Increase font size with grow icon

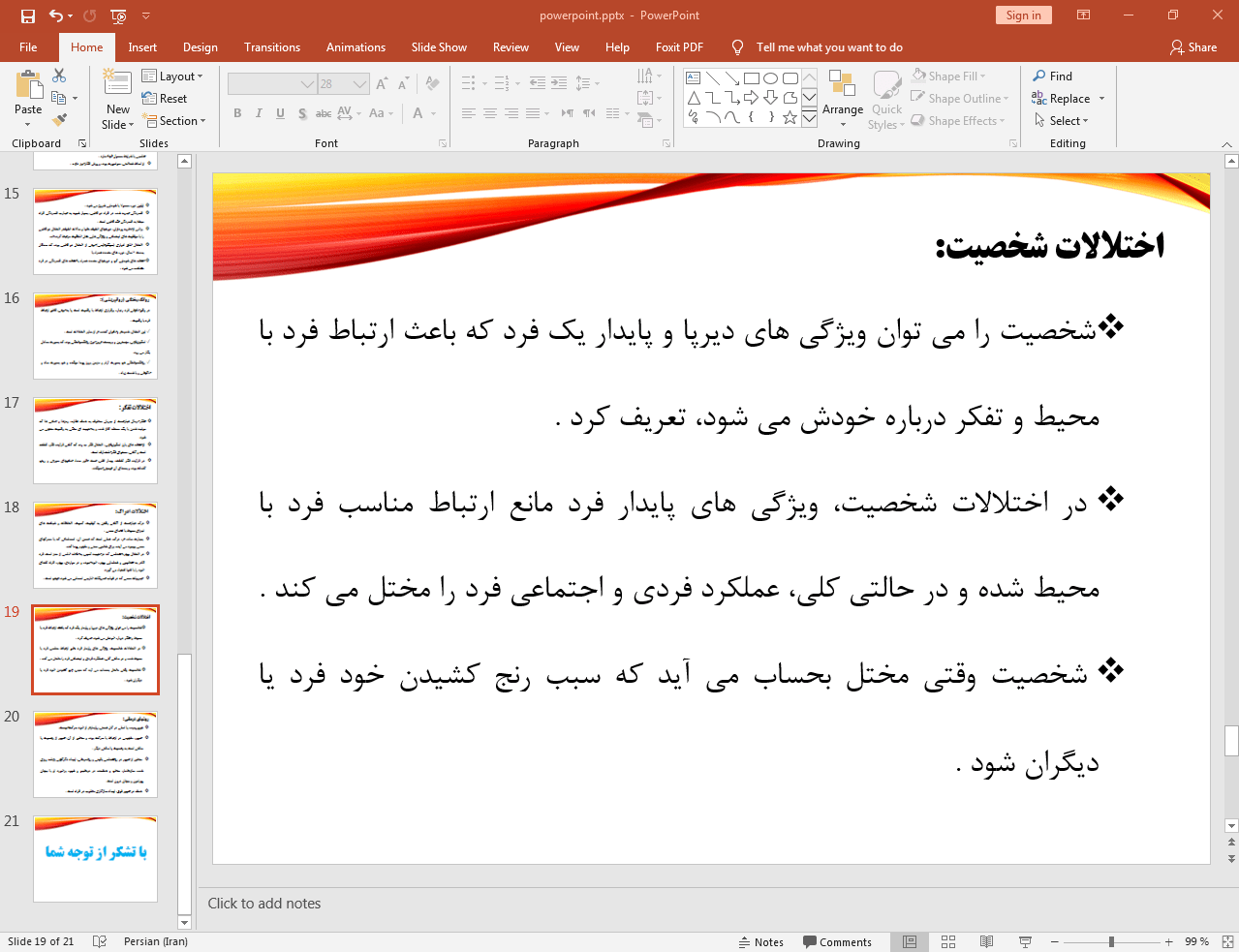(382, 84)
